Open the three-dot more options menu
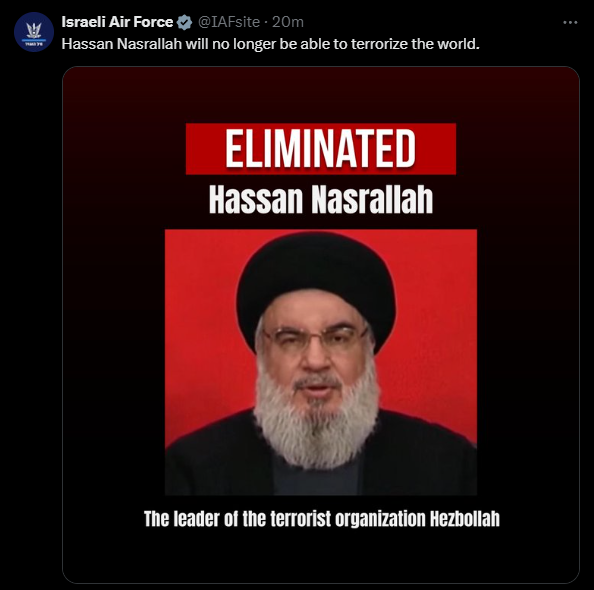This screenshot has height=590, width=594. coord(570,23)
